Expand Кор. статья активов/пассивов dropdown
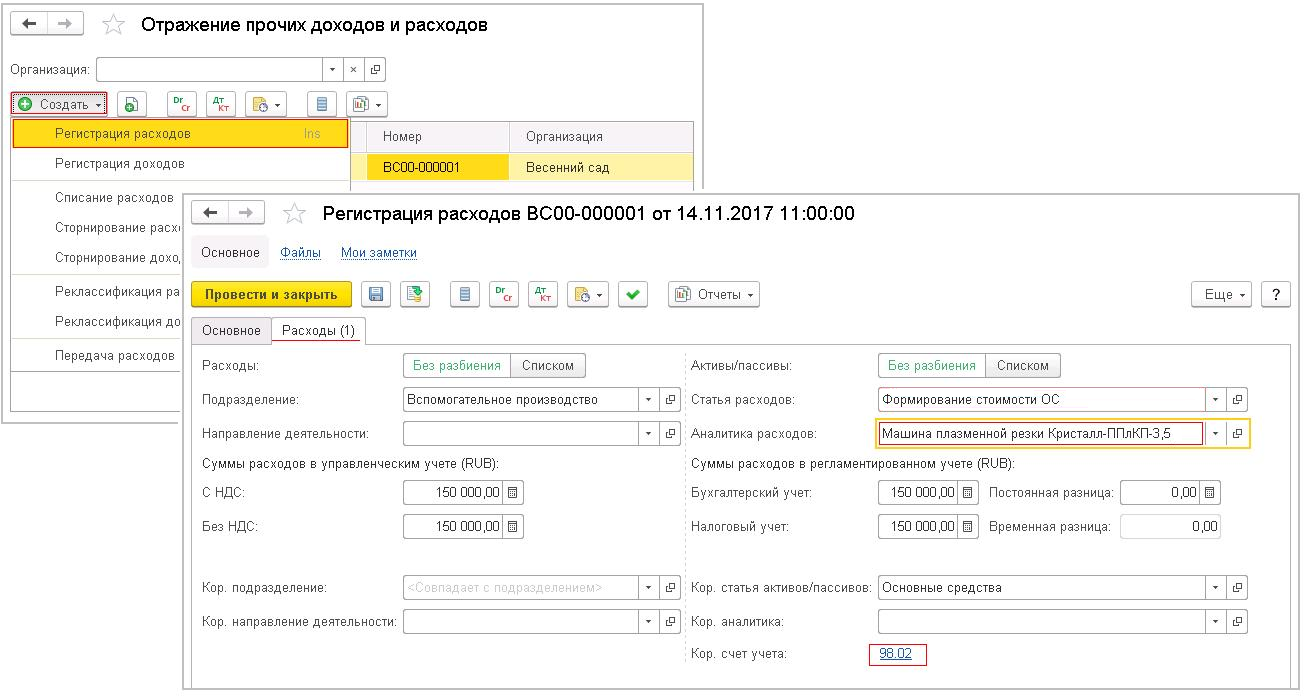The height and width of the screenshot is (700, 1314). pyautogui.click(x=1216, y=587)
